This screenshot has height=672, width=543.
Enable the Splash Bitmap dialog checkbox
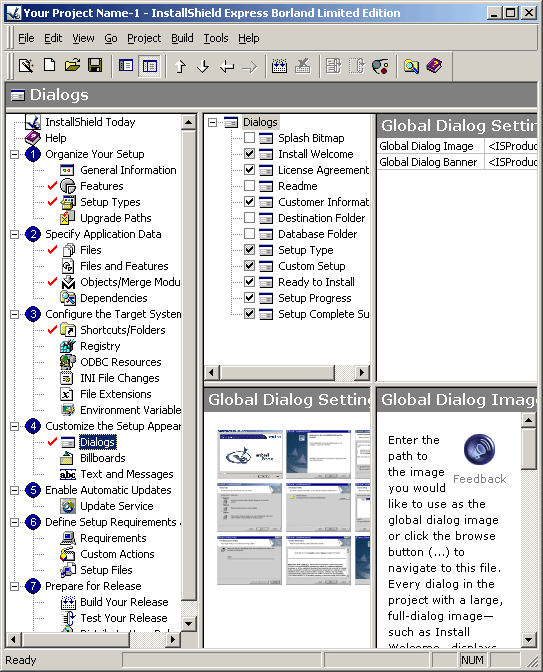249,138
